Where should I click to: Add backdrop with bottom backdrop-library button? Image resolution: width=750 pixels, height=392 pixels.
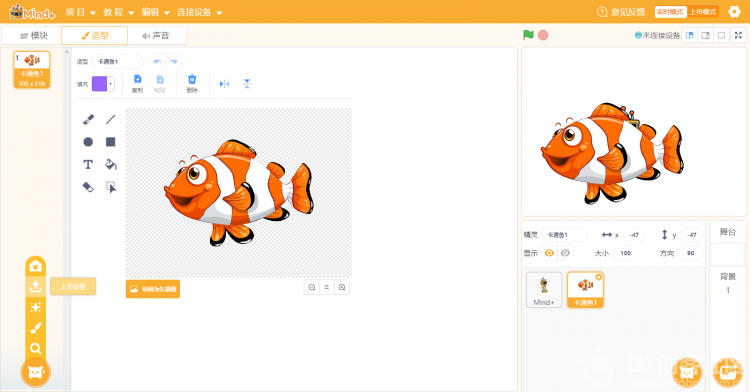[728, 372]
